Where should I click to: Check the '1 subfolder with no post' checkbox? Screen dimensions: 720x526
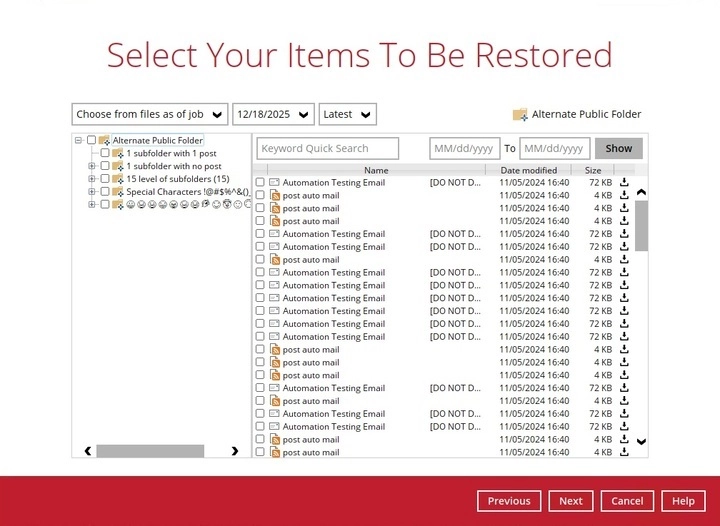click(x=105, y=166)
